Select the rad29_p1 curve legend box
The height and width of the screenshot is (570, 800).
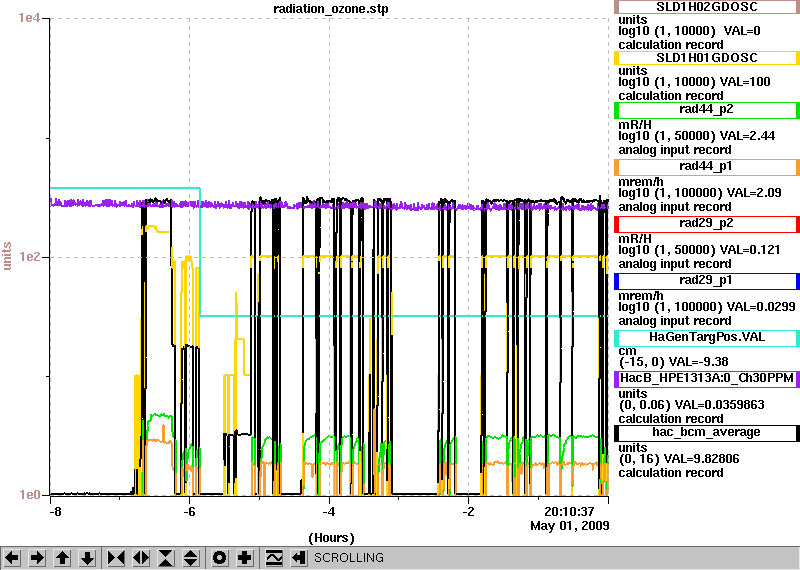(707, 281)
